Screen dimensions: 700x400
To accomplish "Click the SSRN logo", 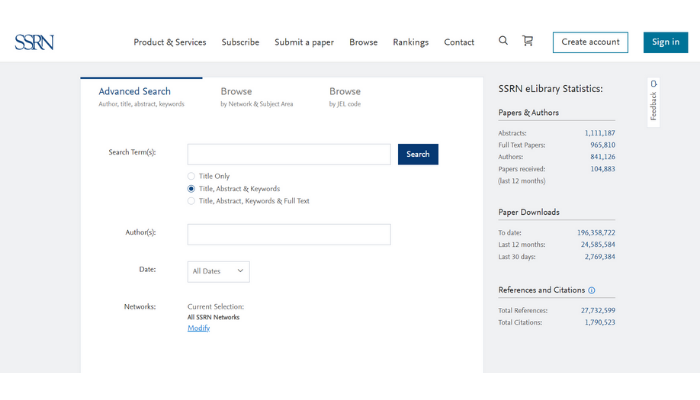I will (x=34, y=42).
